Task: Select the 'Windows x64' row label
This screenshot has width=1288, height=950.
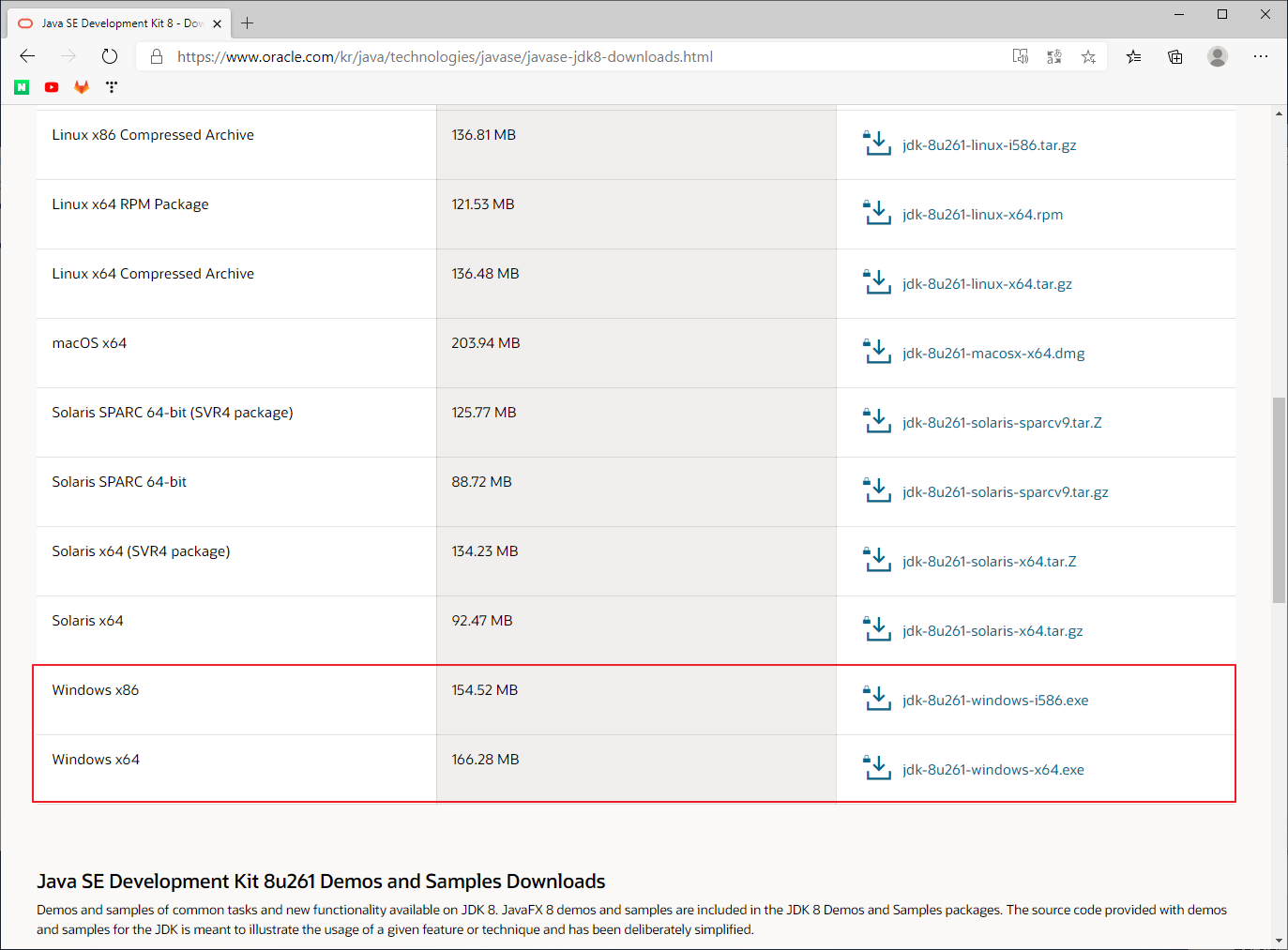Action: click(96, 760)
